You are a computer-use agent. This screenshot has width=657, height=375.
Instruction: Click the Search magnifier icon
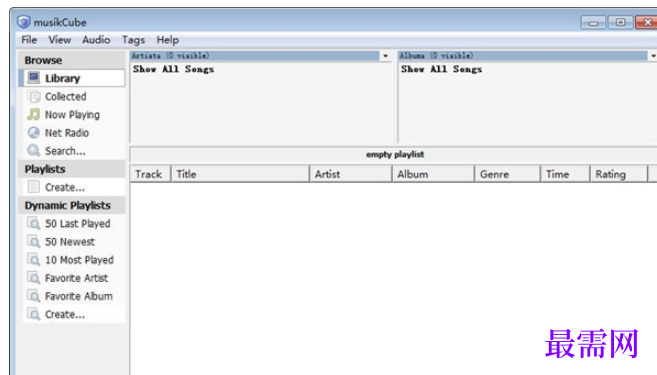pyautogui.click(x=34, y=151)
